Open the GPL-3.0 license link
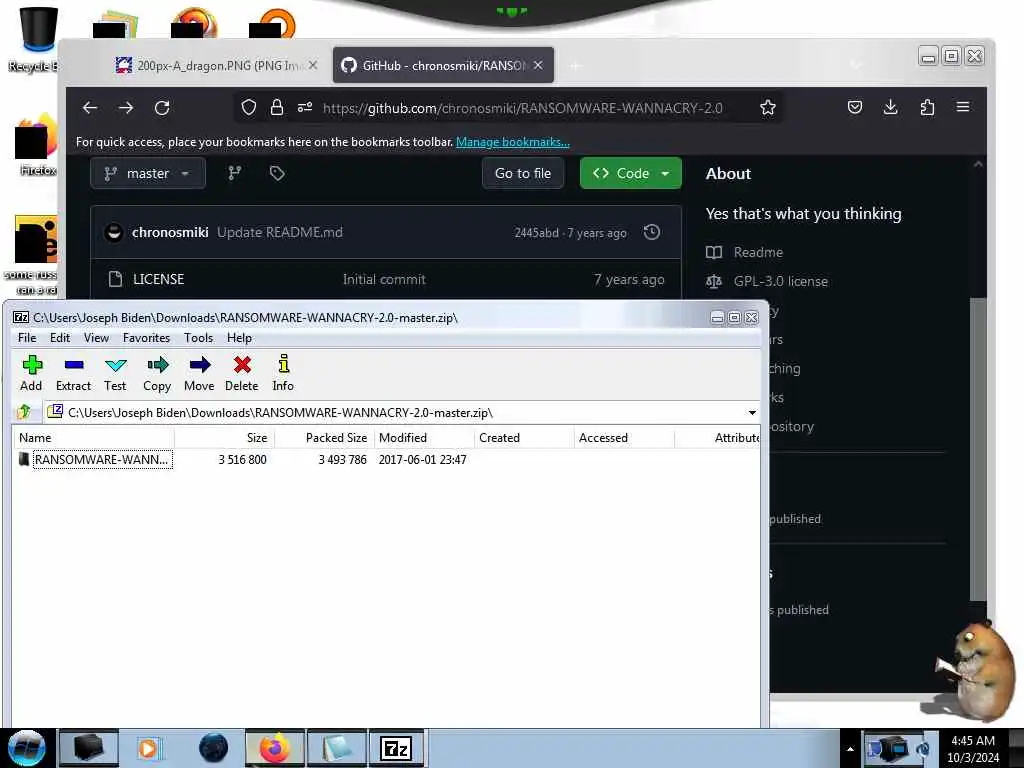This screenshot has height=768, width=1024. 780,281
